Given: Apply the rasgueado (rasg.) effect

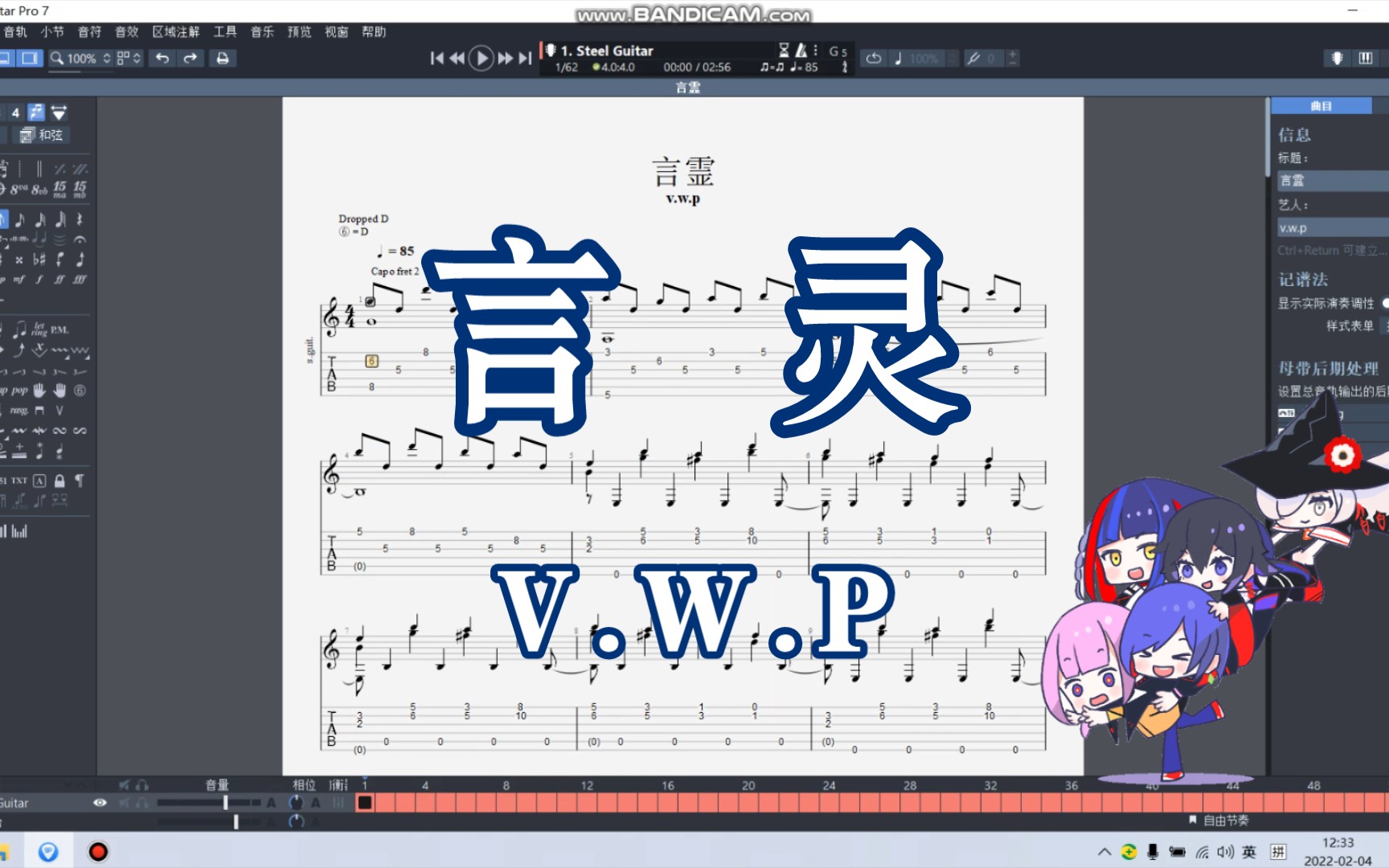Looking at the screenshot, I should 19,411.
